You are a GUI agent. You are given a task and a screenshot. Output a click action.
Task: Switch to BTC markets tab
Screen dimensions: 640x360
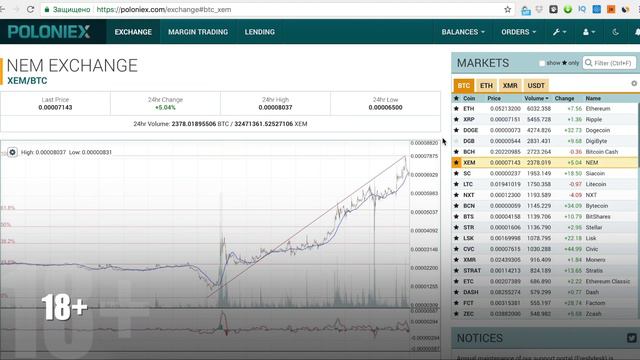464,85
